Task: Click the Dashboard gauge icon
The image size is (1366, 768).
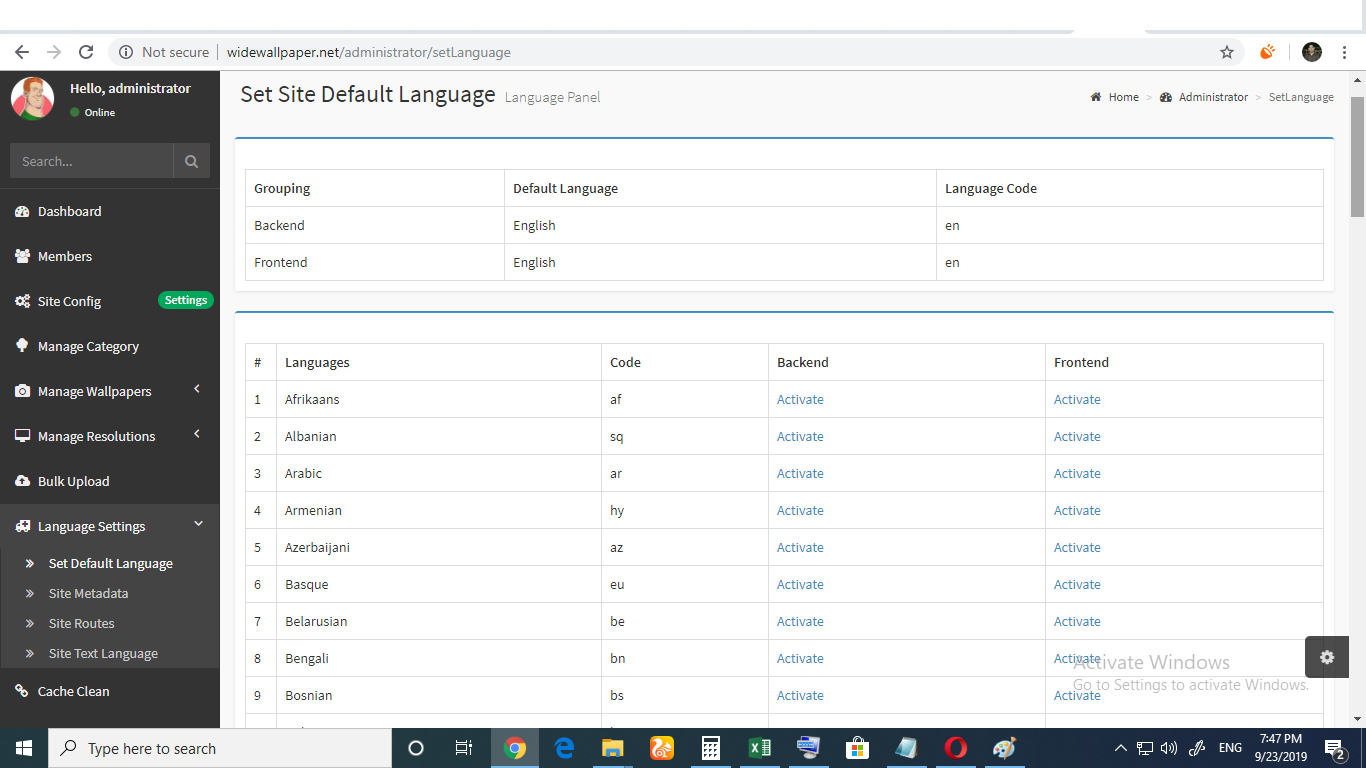Action: 22,212
